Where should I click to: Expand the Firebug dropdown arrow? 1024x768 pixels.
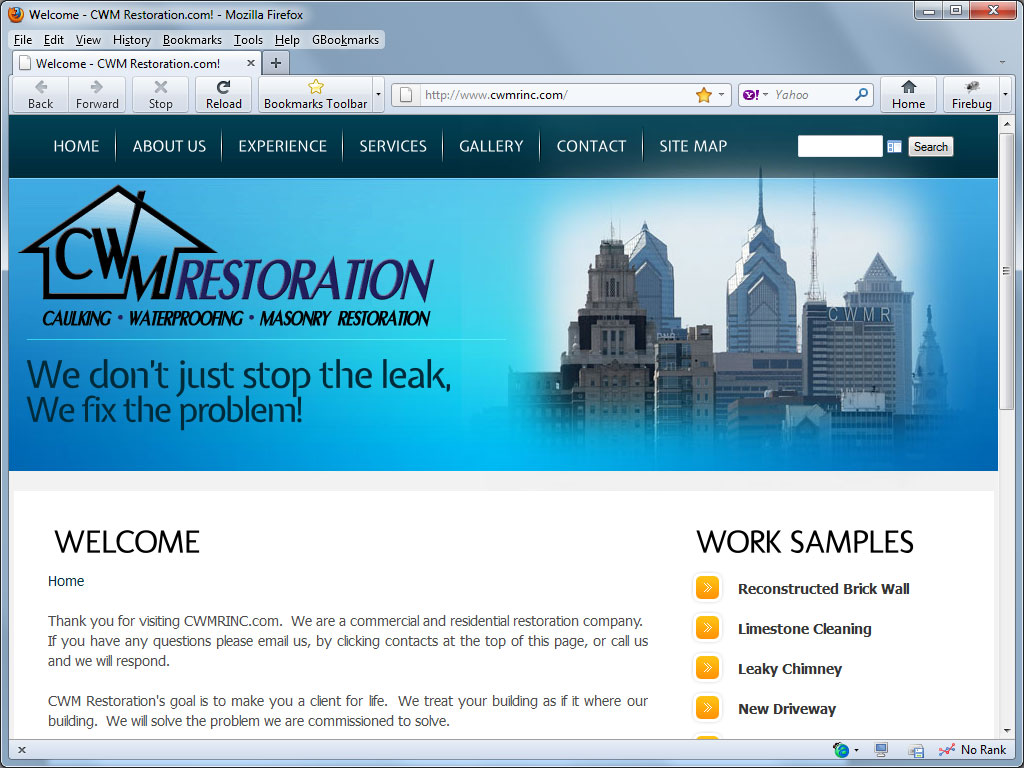[1005, 95]
